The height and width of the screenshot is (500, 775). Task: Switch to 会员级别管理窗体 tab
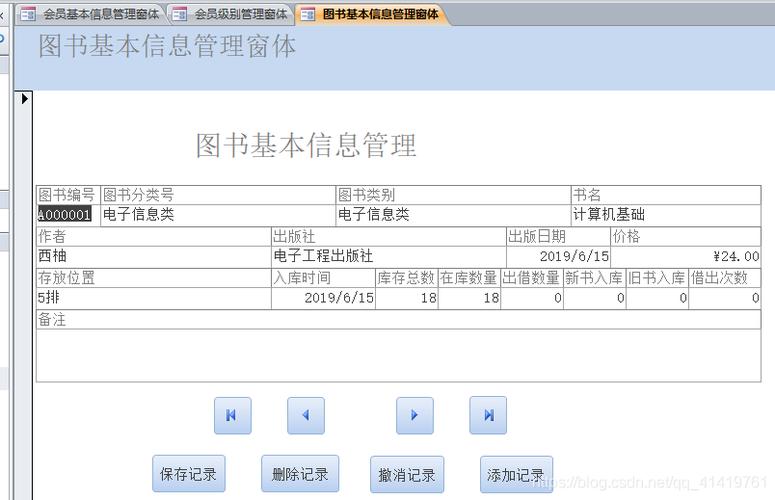[x=232, y=14]
